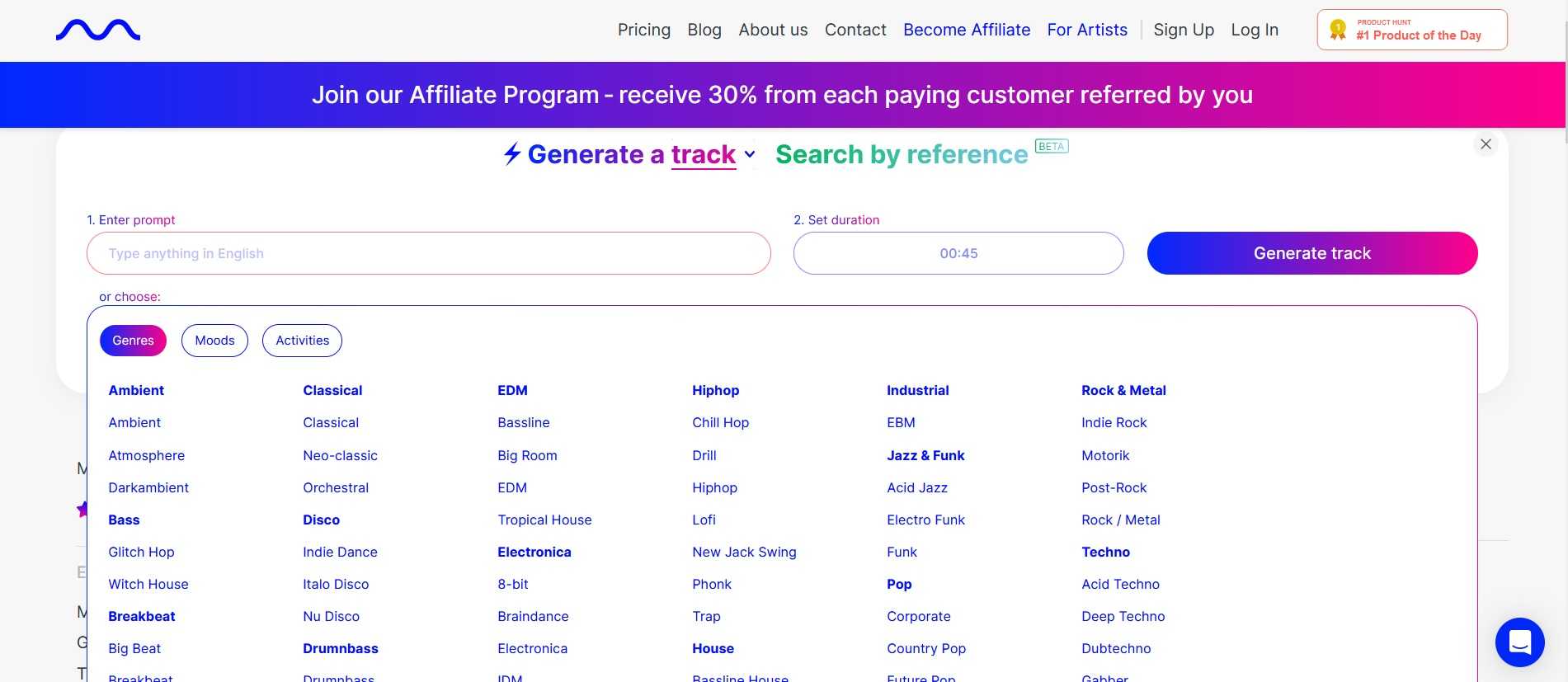Open the Become Affiliate link
This screenshot has width=1568, height=682.
(967, 30)
